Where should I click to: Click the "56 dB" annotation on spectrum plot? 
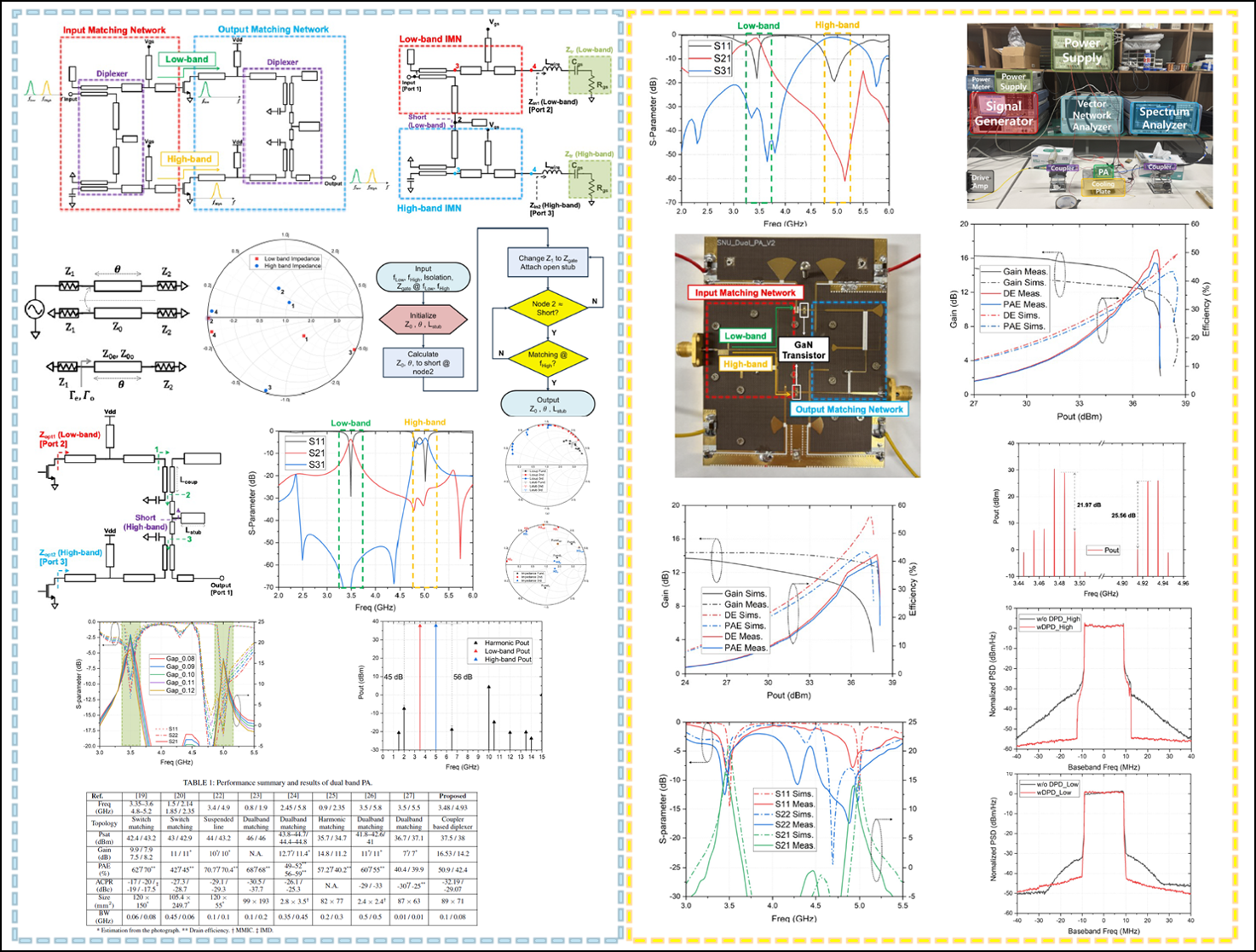462,677
